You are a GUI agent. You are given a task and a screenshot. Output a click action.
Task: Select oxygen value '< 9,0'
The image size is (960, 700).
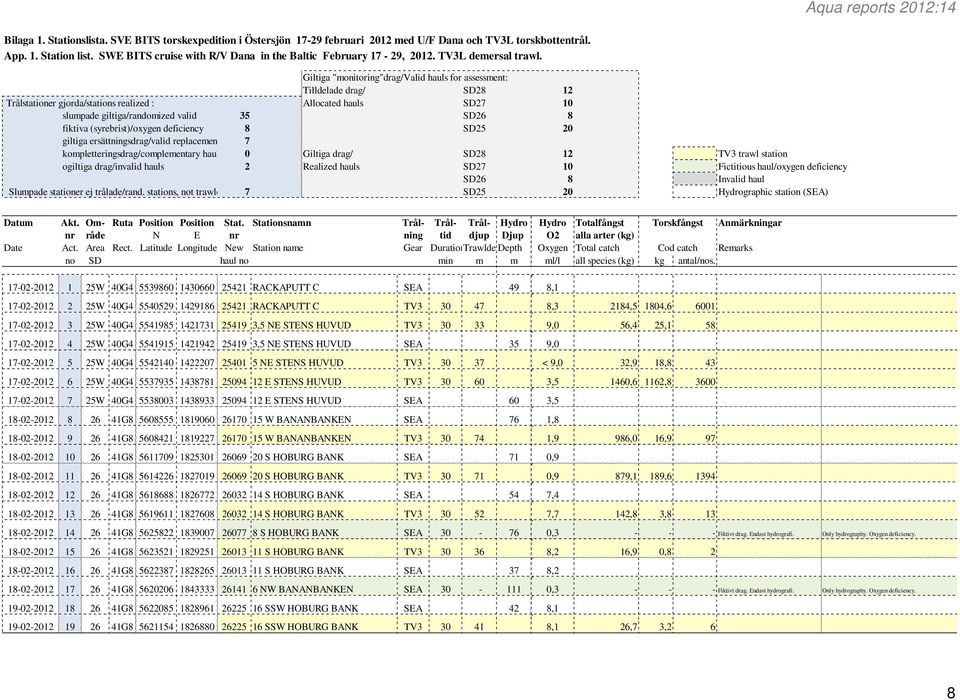click(x=552, y=363)
